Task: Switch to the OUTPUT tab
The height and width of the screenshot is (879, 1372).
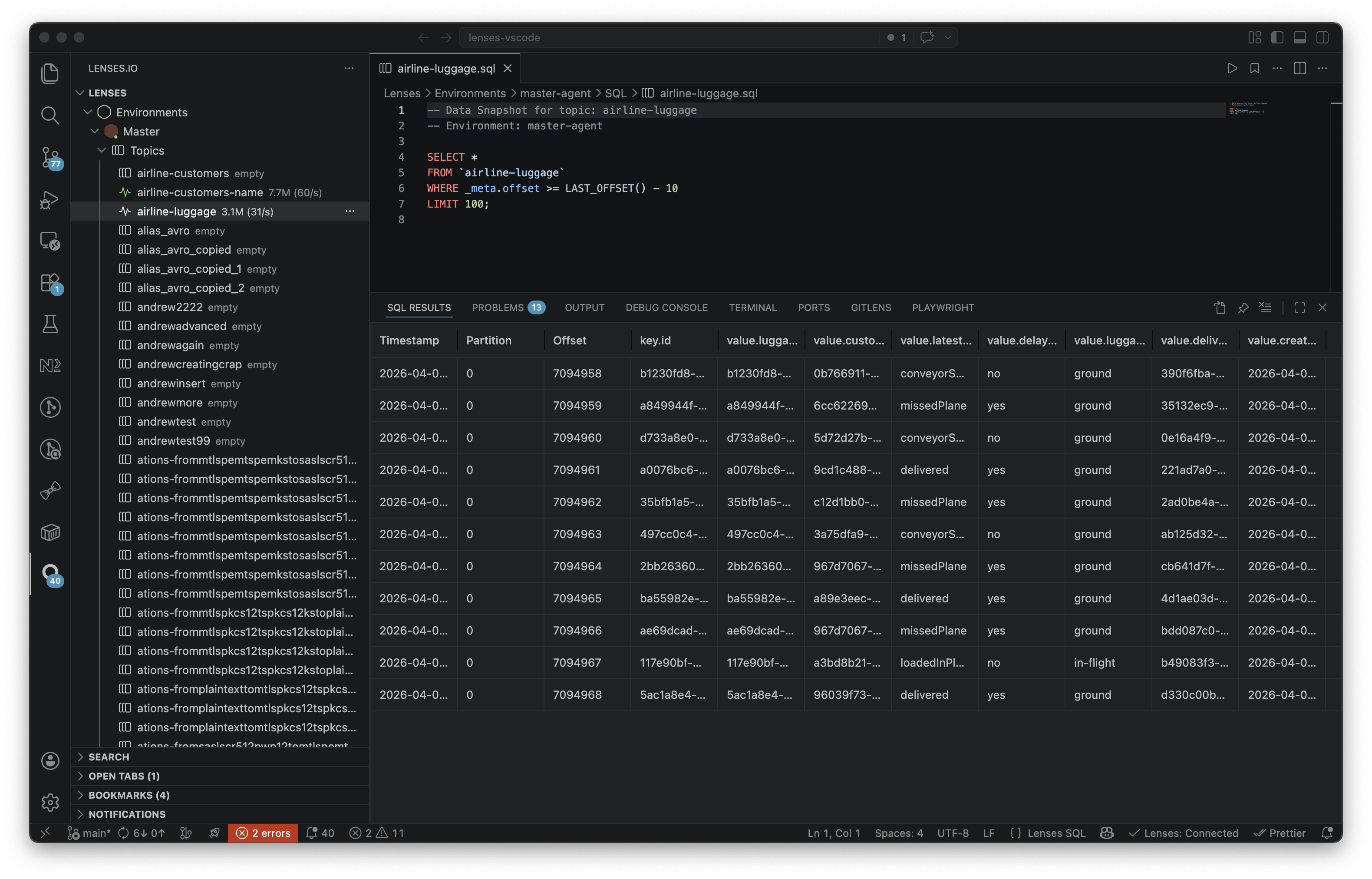Action: coord(584,307)
